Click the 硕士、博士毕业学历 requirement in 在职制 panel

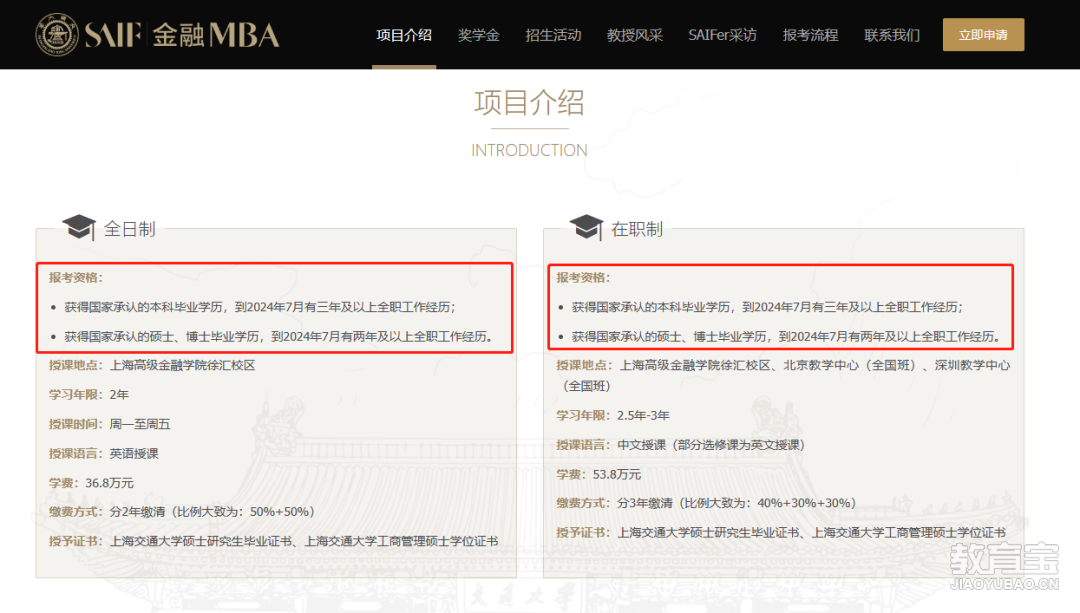(786, 337)
